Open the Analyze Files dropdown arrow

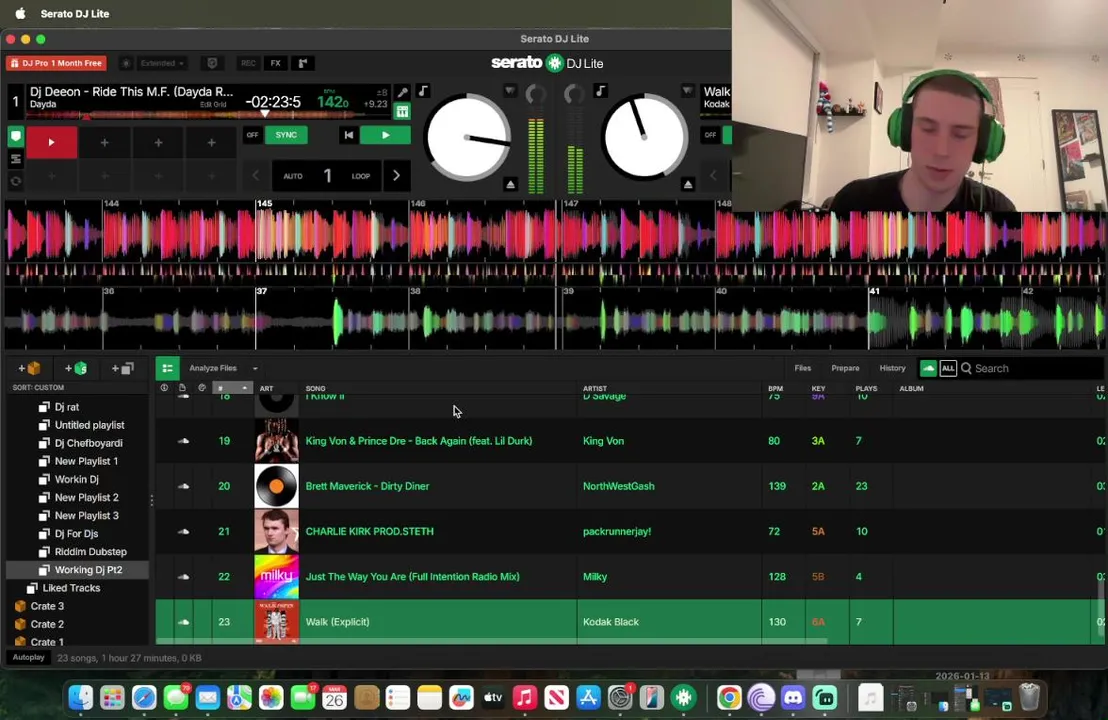[x=255, y=368]
